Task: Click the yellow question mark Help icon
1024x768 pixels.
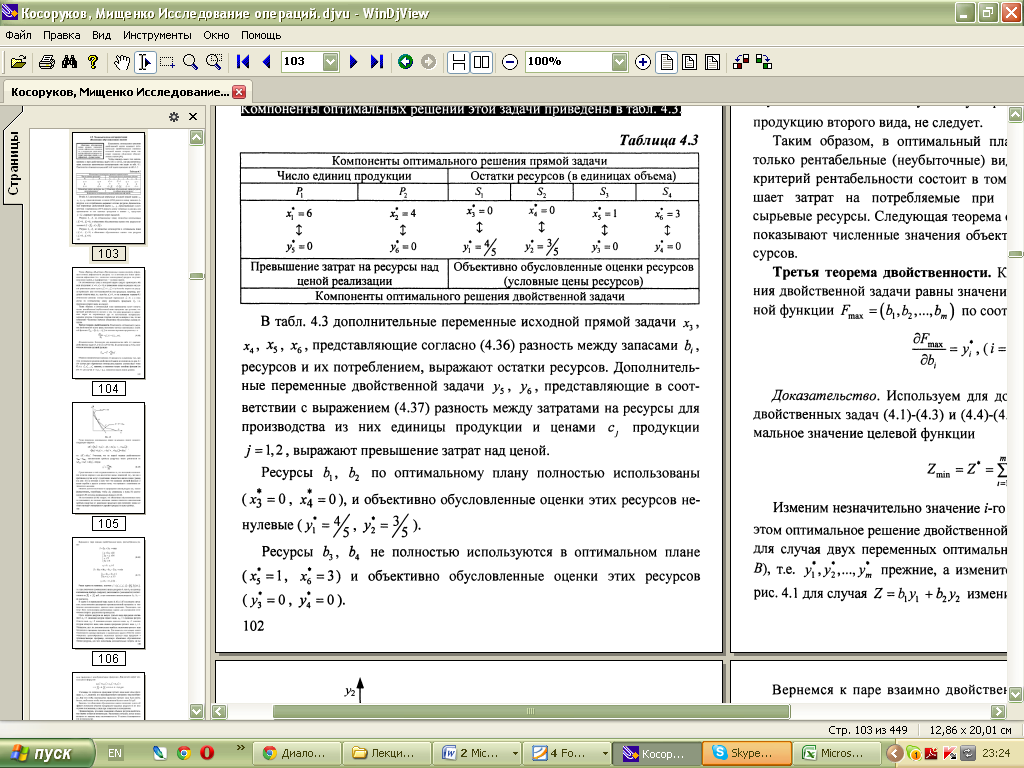Action: [93, 62]
